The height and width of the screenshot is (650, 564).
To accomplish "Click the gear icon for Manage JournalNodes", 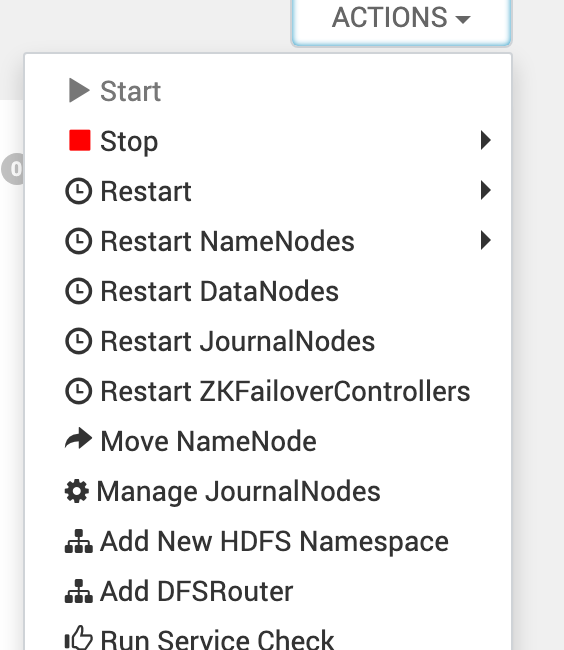I will (x=77, y=491).
